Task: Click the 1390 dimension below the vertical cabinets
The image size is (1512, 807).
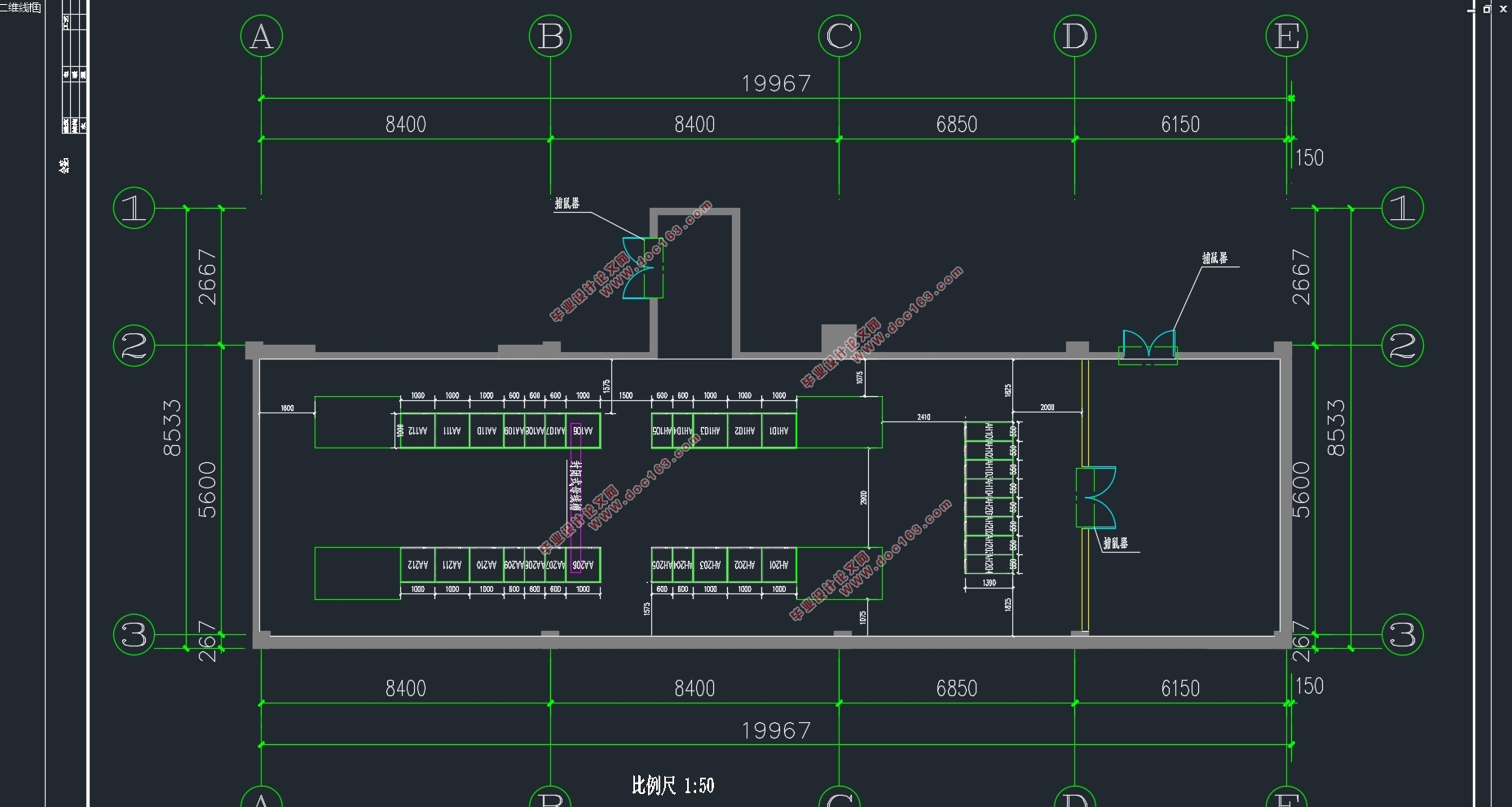Action: pos(989,584)
